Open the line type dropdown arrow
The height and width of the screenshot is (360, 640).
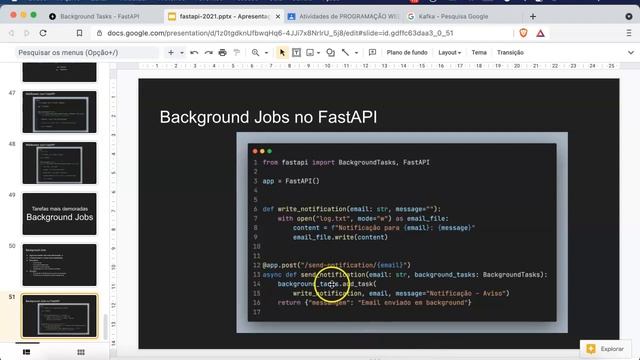[x=356, y=53]
